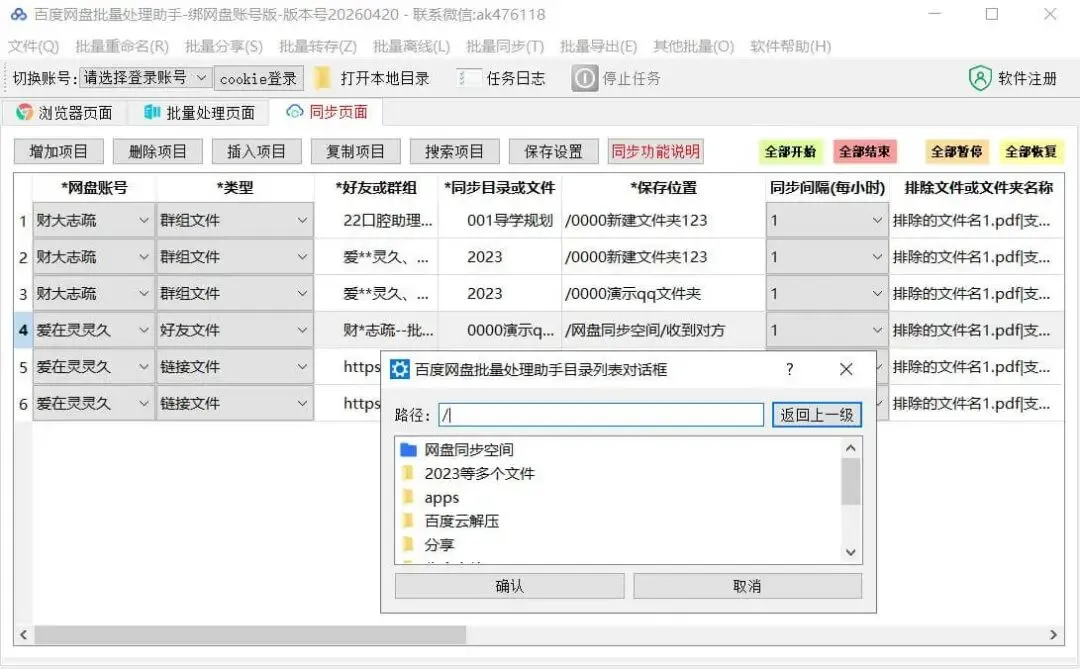The width and height of the screenshot is (1080, 669).
Task: Open the 批量重命名(R) menu
Action: point(122,46)
